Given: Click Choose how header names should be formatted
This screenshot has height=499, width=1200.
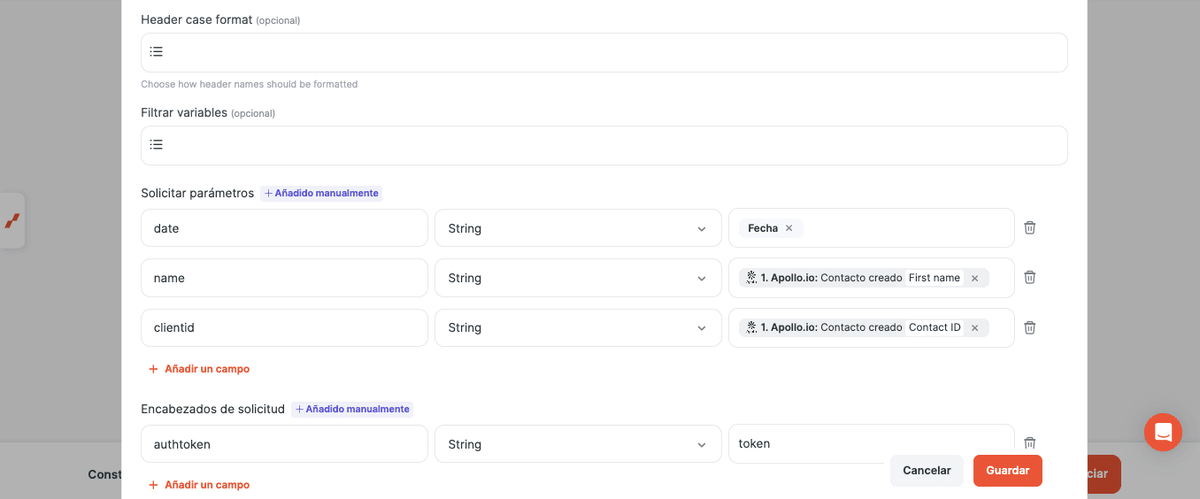Looking at the screenshot, I should click(x=249, y=84).
